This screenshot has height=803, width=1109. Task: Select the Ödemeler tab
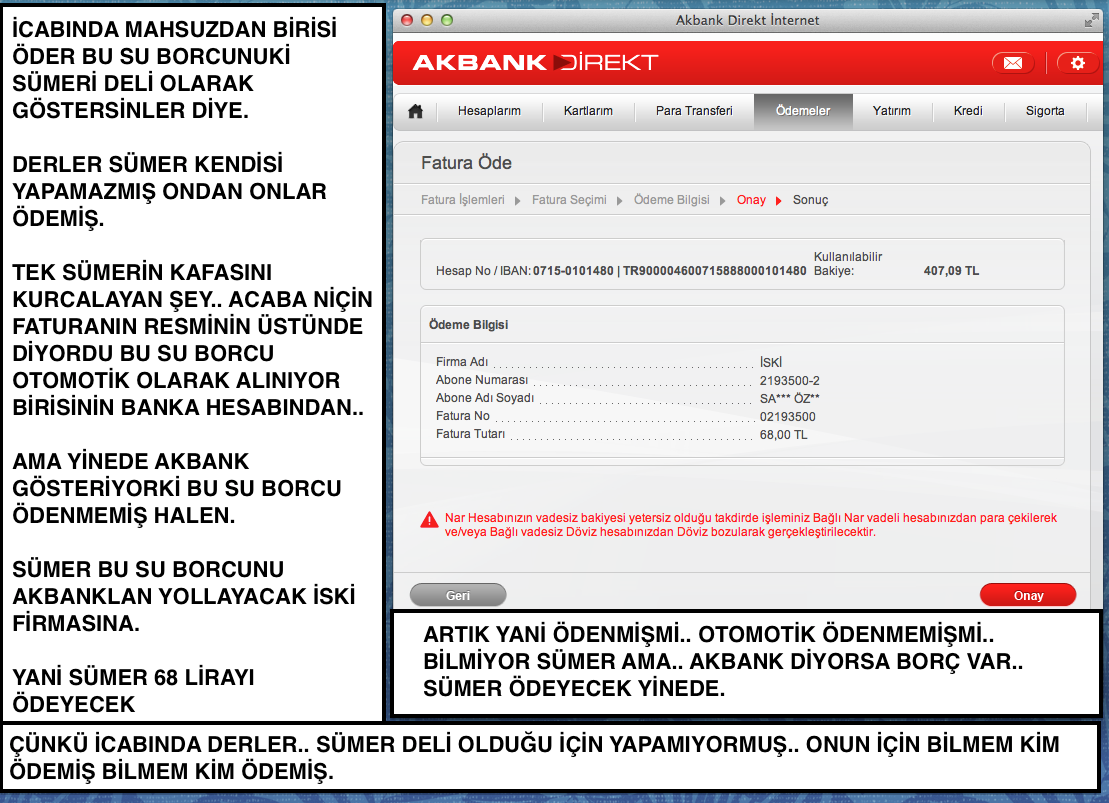point(803,111)
